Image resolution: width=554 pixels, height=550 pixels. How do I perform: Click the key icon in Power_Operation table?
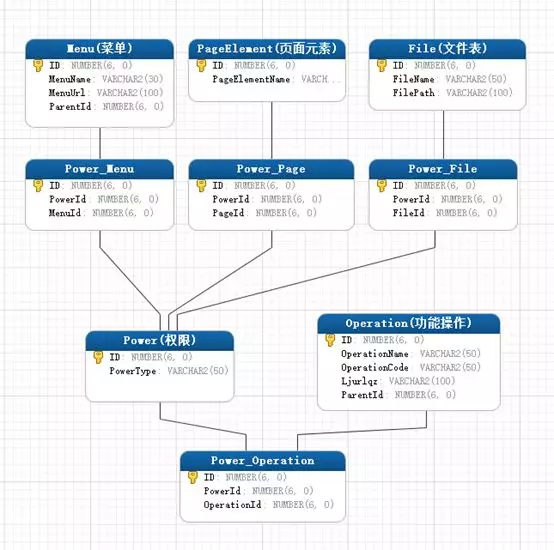point(193,477)
